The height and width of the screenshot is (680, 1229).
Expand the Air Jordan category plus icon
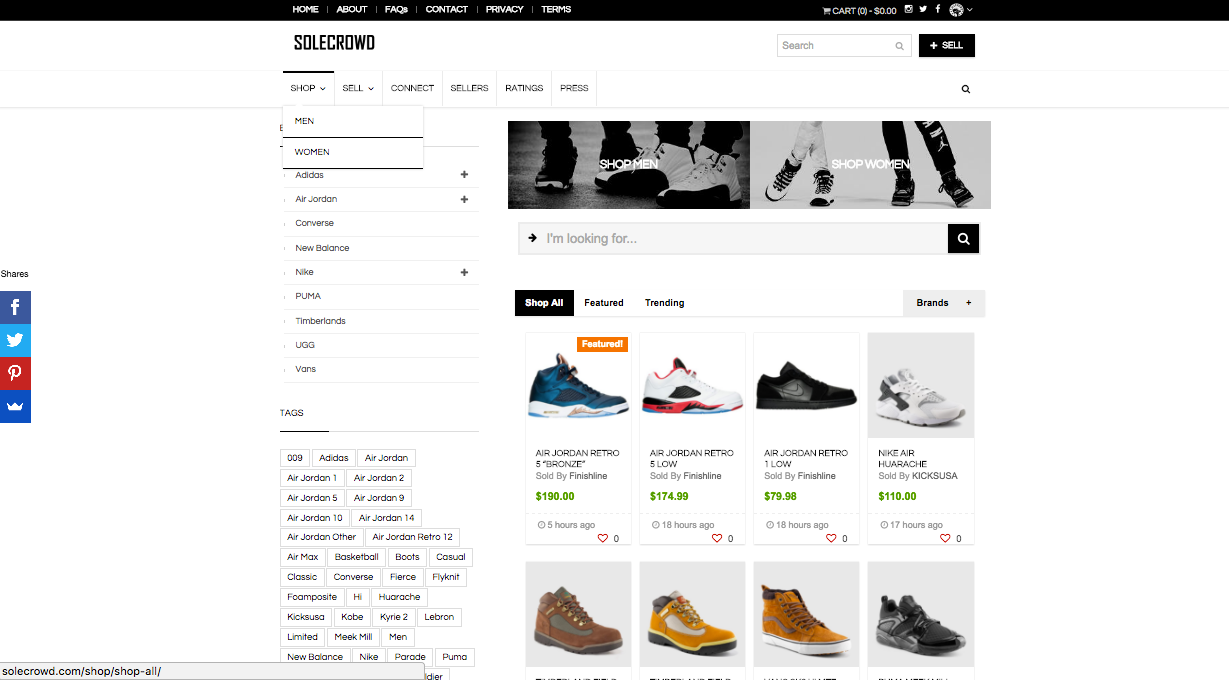(464, 199)
